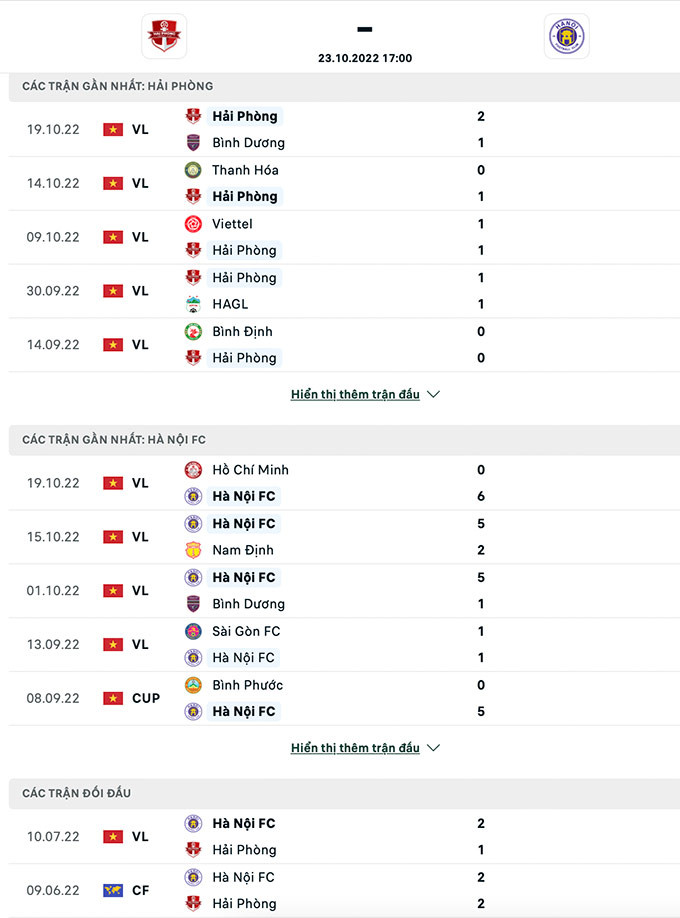Open 'Hiển thị thêm trận đấu' under Hải Phòng
680x918 pixels.
pyautogui.click(x=355, y=395)
